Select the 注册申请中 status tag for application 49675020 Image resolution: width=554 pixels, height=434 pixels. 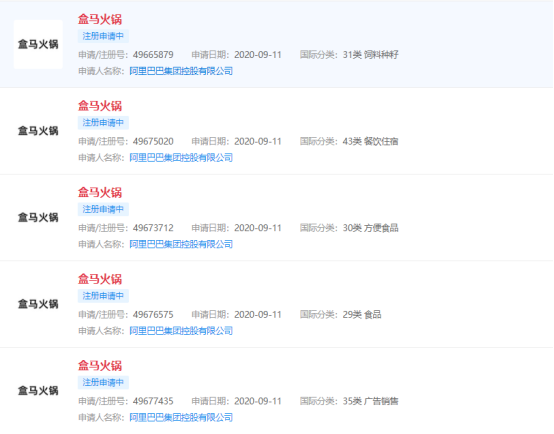pos(103,123)
